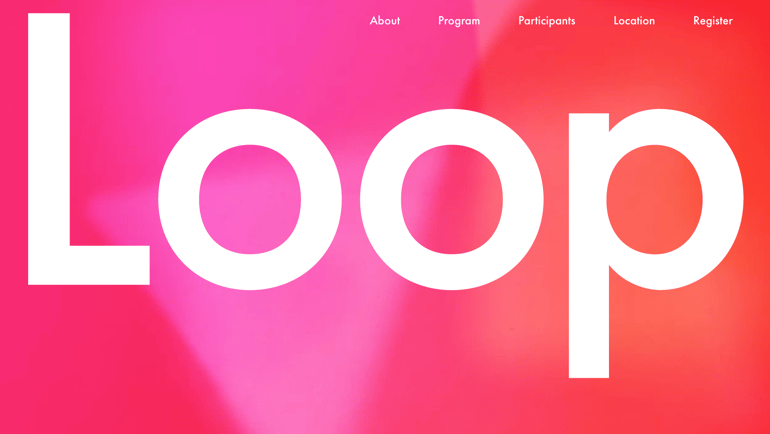Select the orange hole inside the p
770x434 pixels.
[655, 200]
